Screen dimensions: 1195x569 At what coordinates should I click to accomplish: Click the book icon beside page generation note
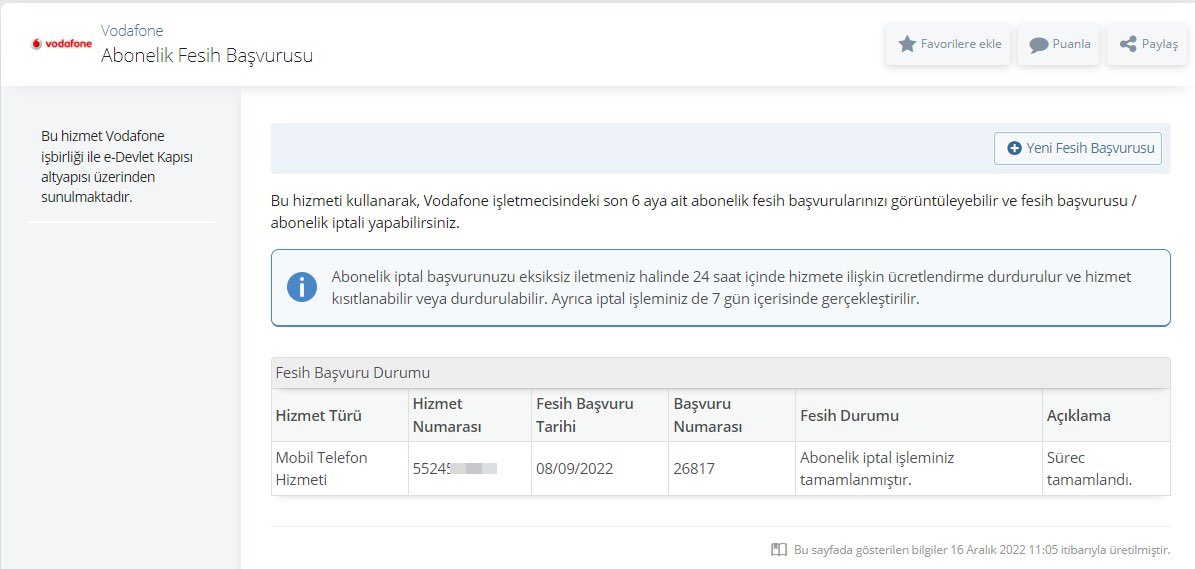point(778,549)
